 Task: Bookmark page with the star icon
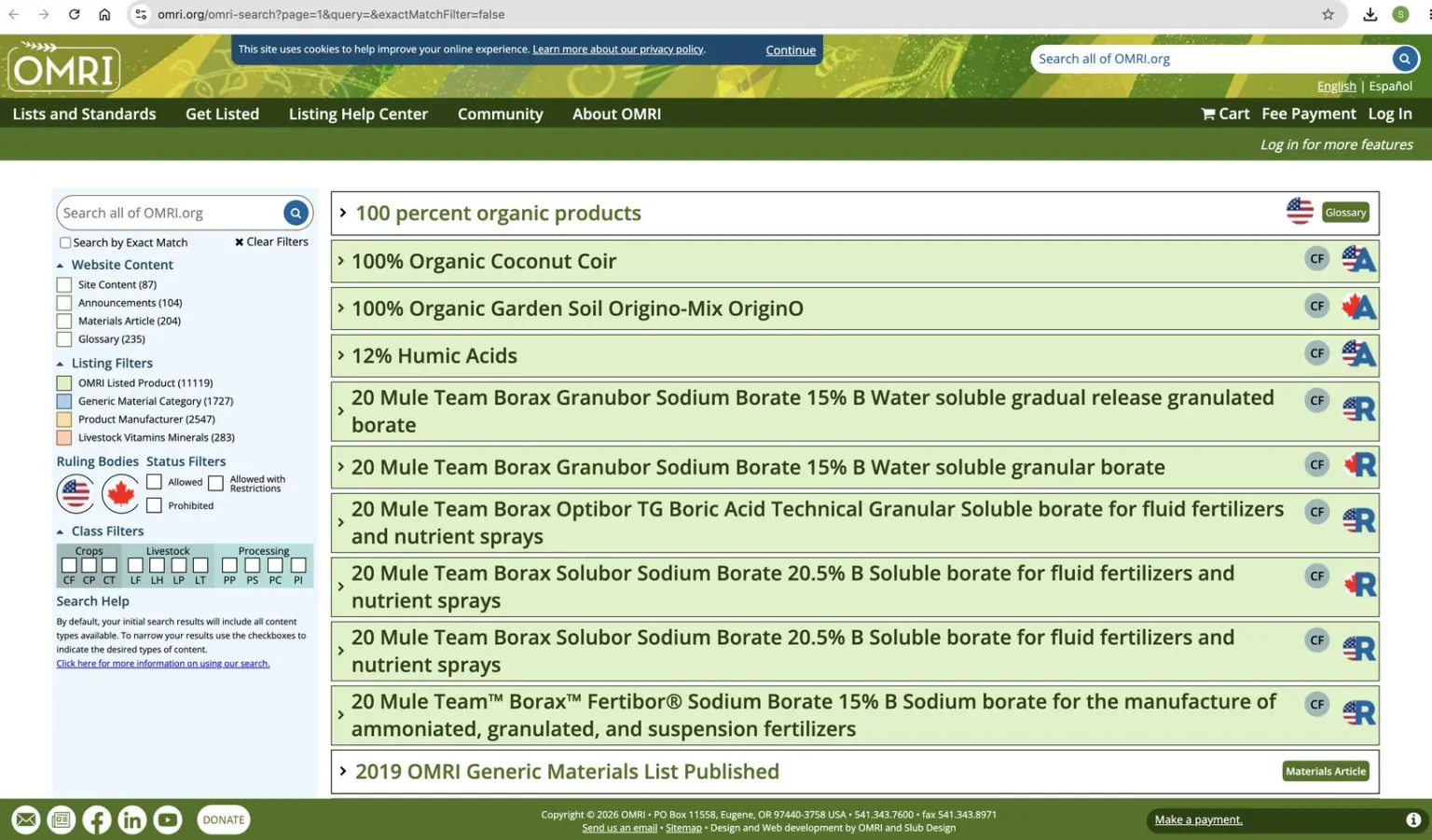pos(1328,14)
